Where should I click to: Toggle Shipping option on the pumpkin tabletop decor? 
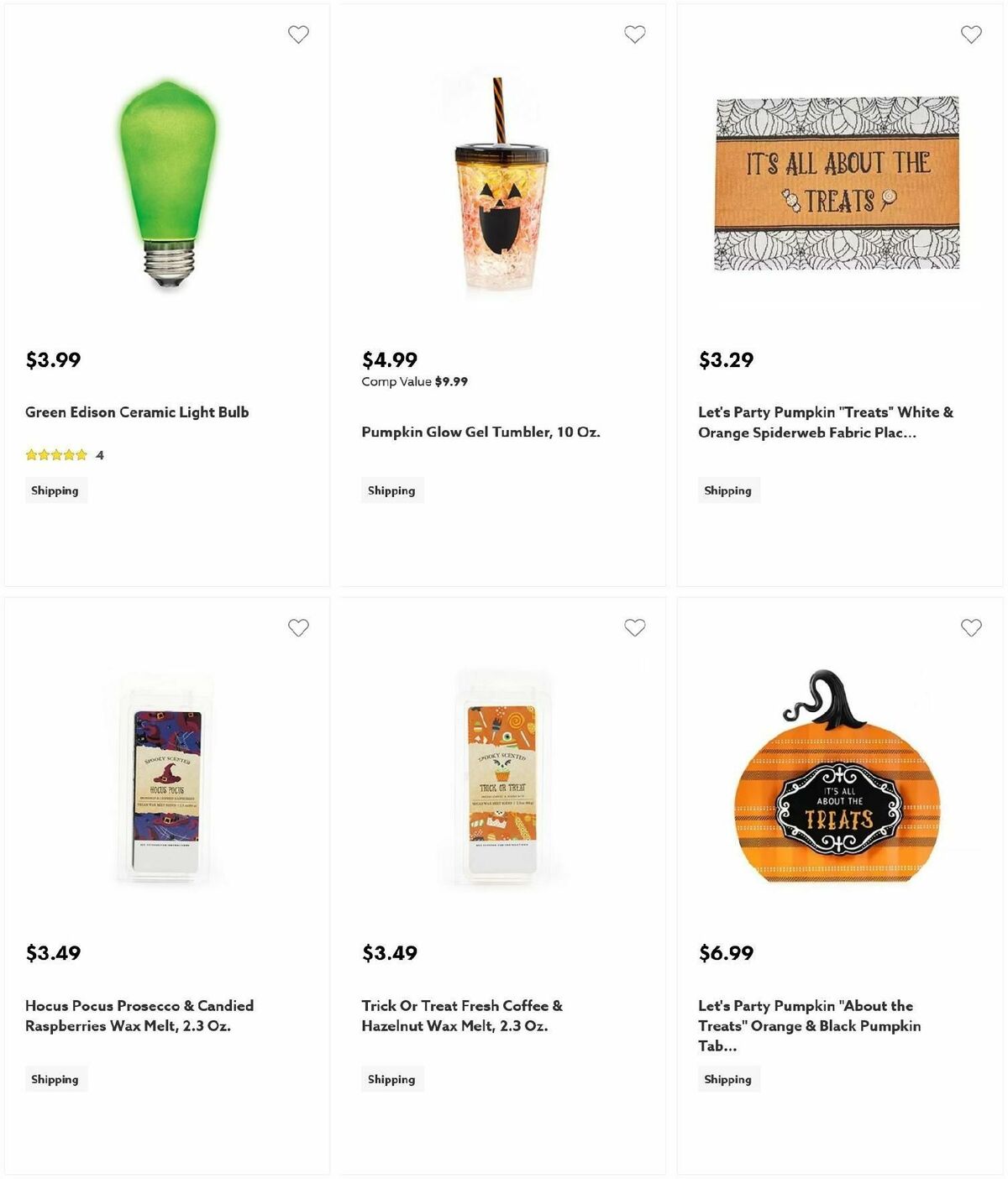click(x=728, y=1079)
